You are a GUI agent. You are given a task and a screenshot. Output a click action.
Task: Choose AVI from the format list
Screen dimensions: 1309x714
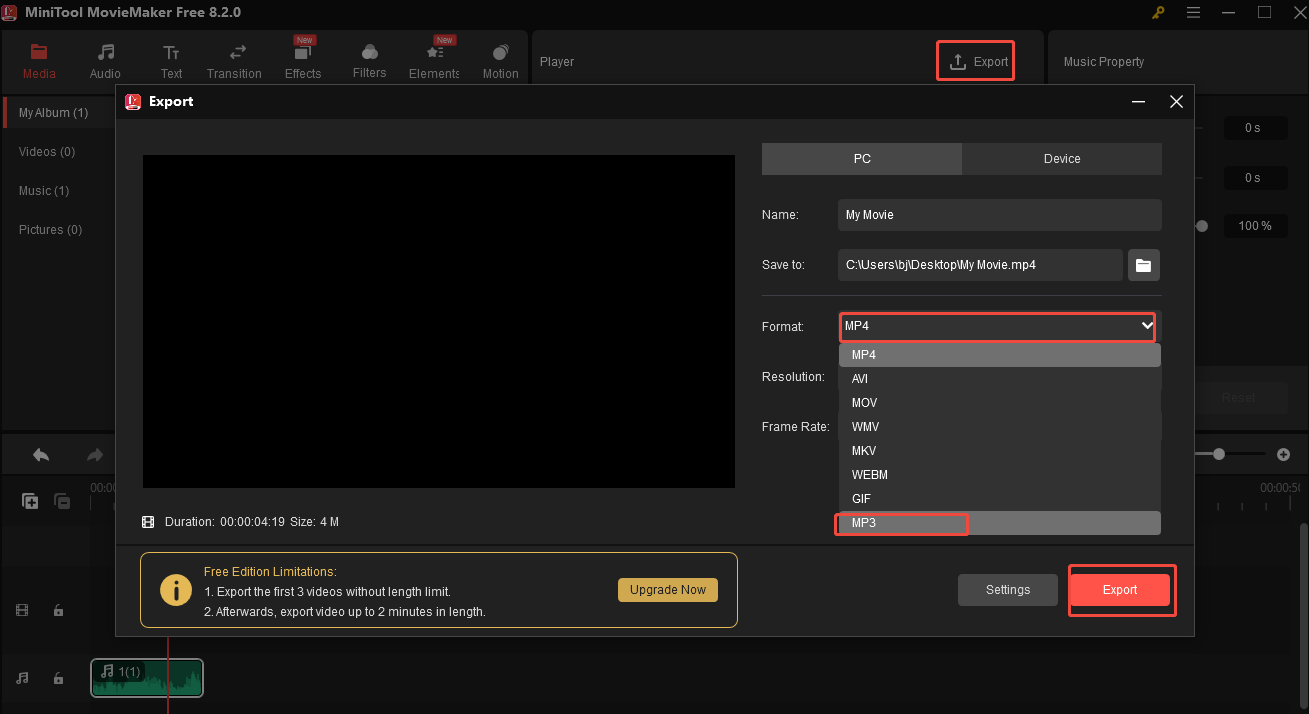(999, 379)
